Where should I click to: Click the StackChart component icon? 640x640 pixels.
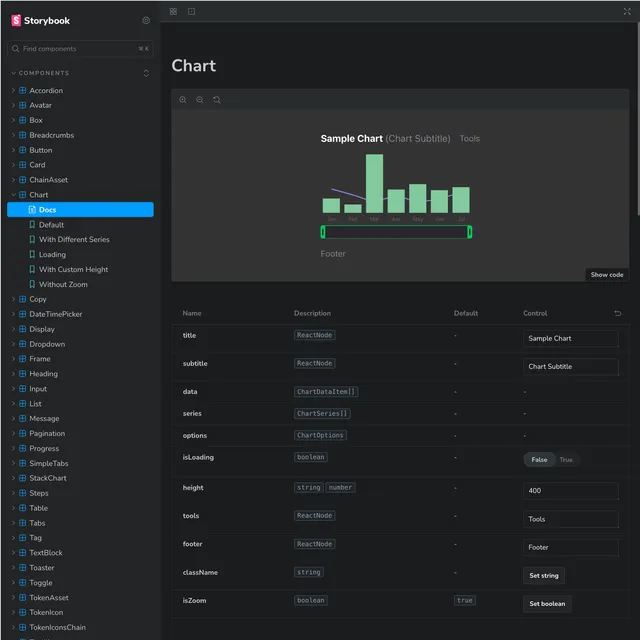coord(22,478)
